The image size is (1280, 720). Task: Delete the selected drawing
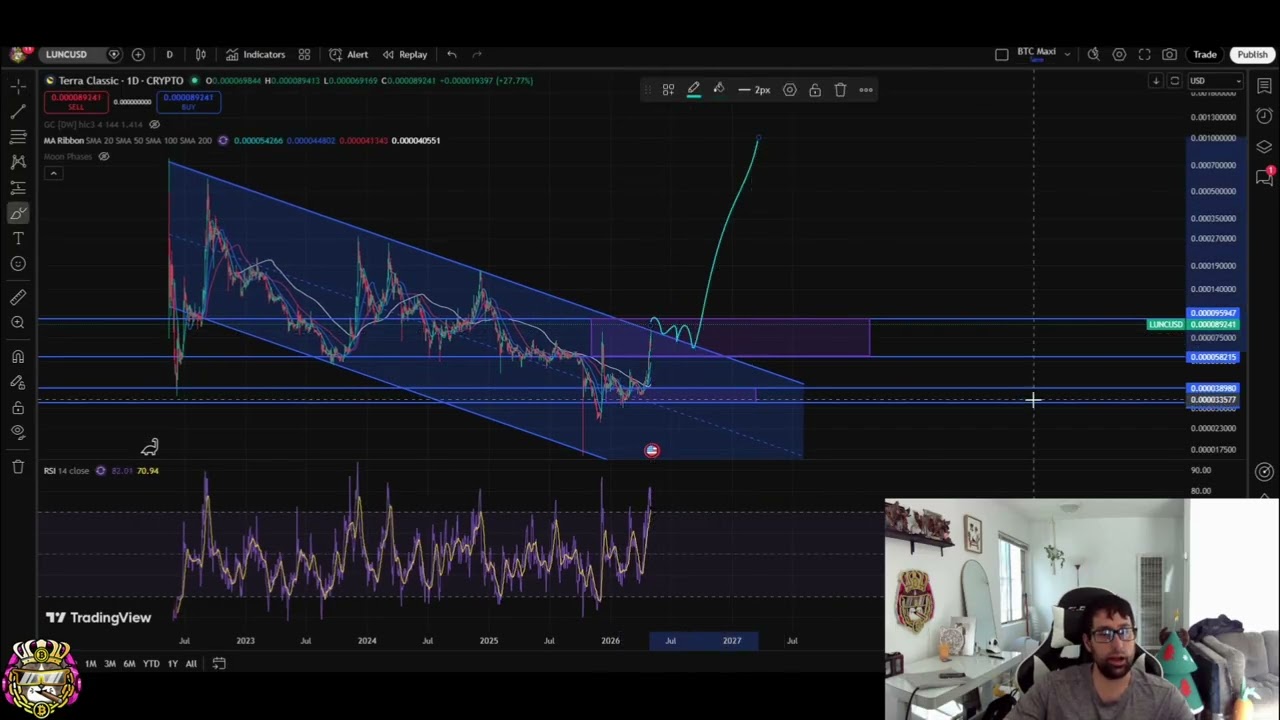(840, 90)
